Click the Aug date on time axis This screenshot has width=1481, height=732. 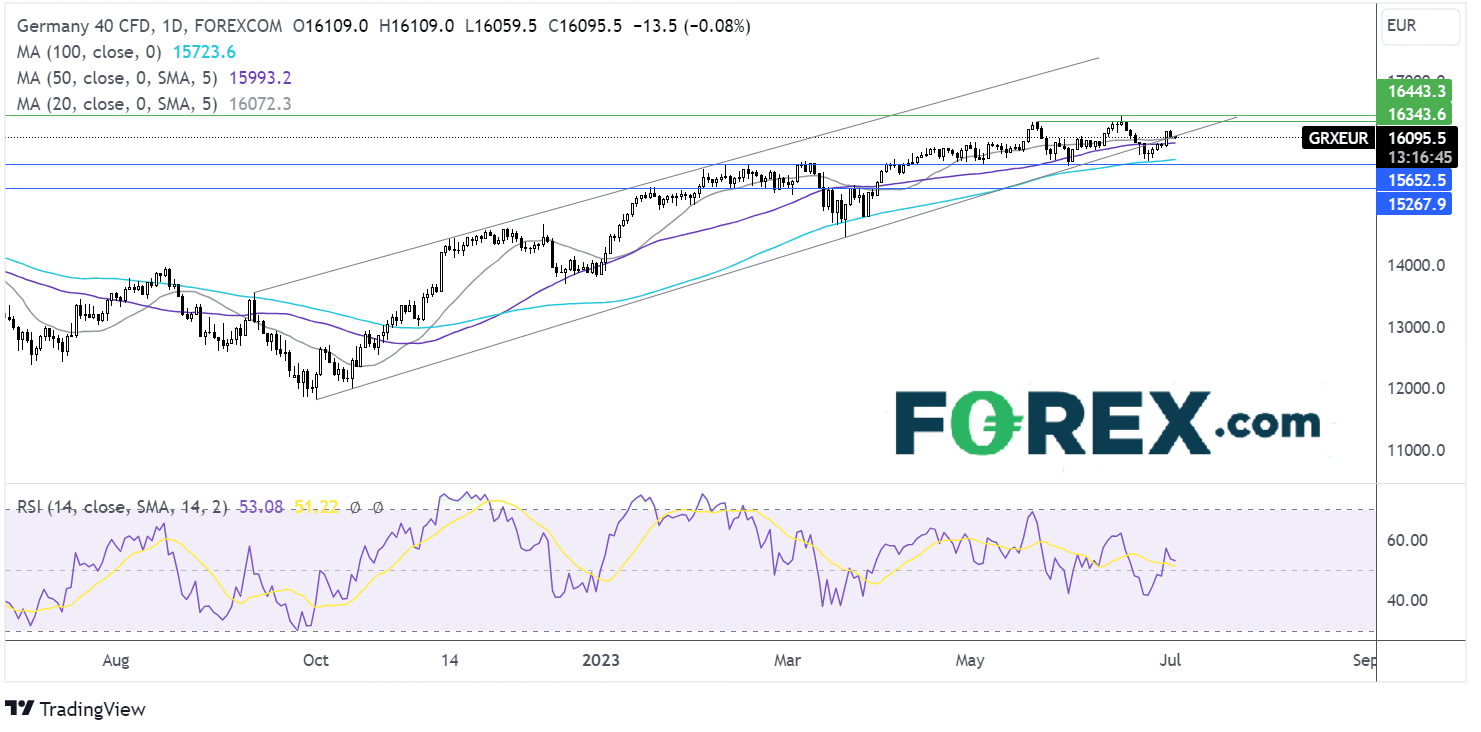tap(117, 660)
